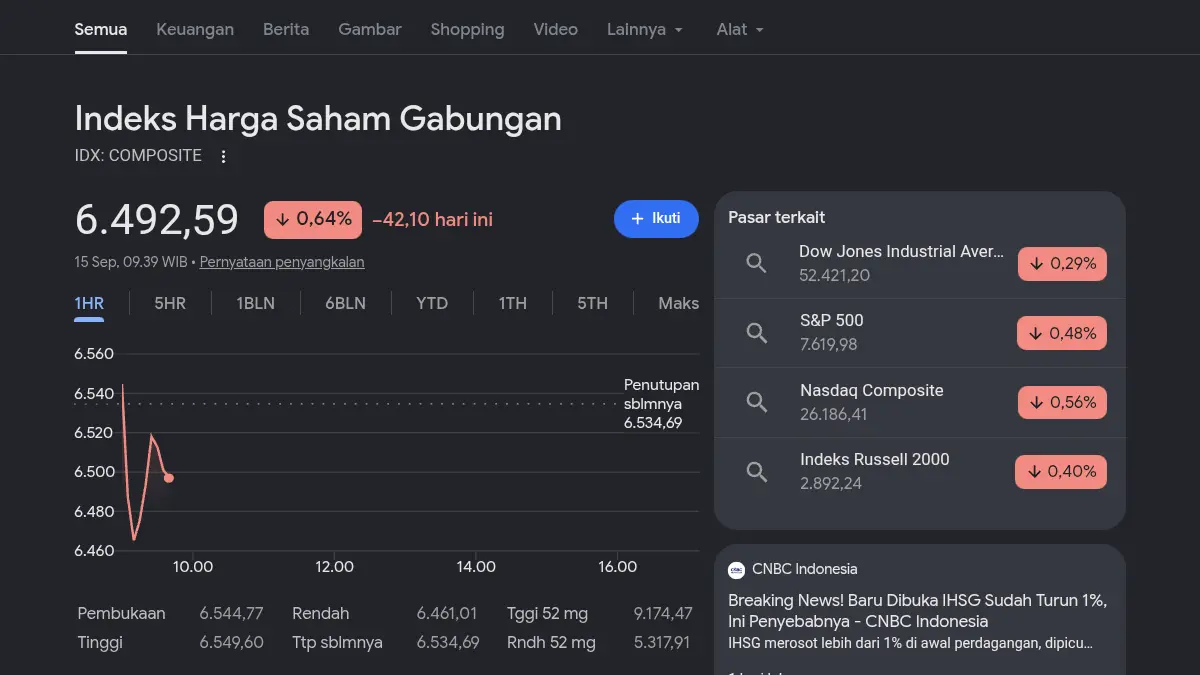
Task: Select the 5HR chart range
Action: (x=170, y=303)
